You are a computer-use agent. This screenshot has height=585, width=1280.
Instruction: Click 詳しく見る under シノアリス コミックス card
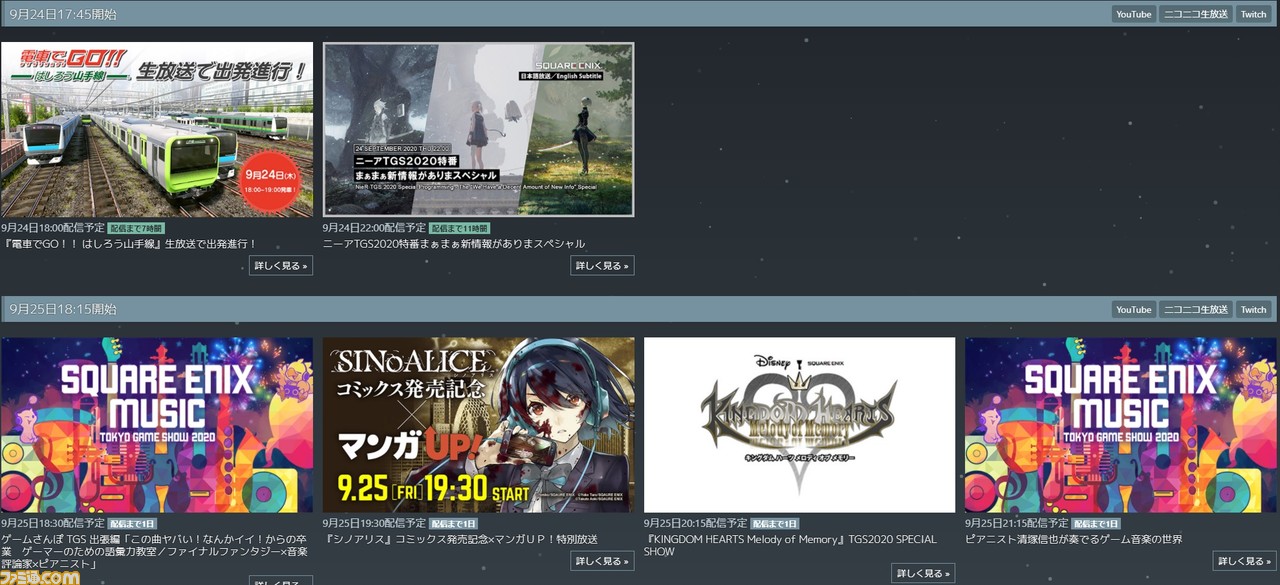coord(602,561)
